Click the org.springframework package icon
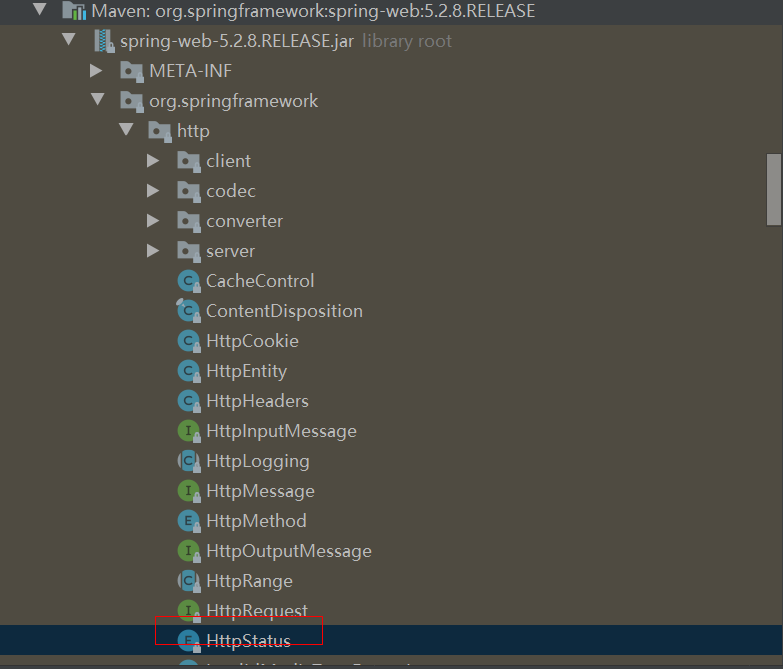 (x=132, y=101)
